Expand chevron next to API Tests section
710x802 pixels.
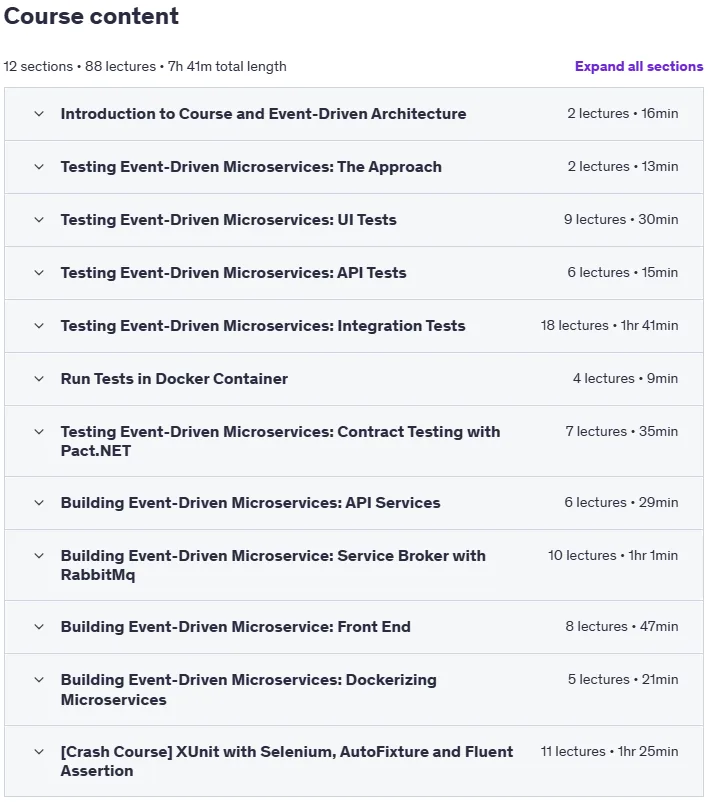point(39,273)
